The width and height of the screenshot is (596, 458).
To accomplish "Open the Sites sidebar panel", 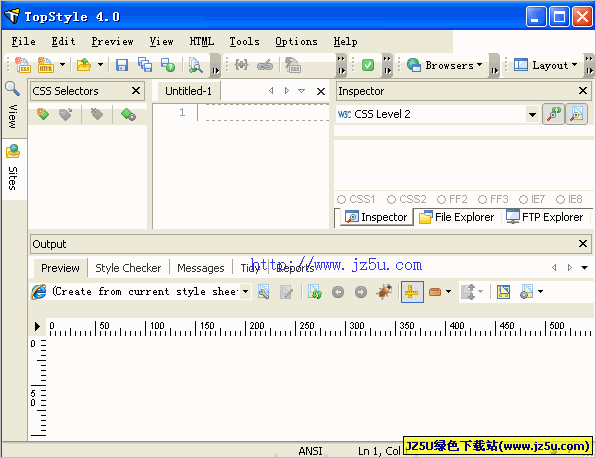I will point(13,168).
